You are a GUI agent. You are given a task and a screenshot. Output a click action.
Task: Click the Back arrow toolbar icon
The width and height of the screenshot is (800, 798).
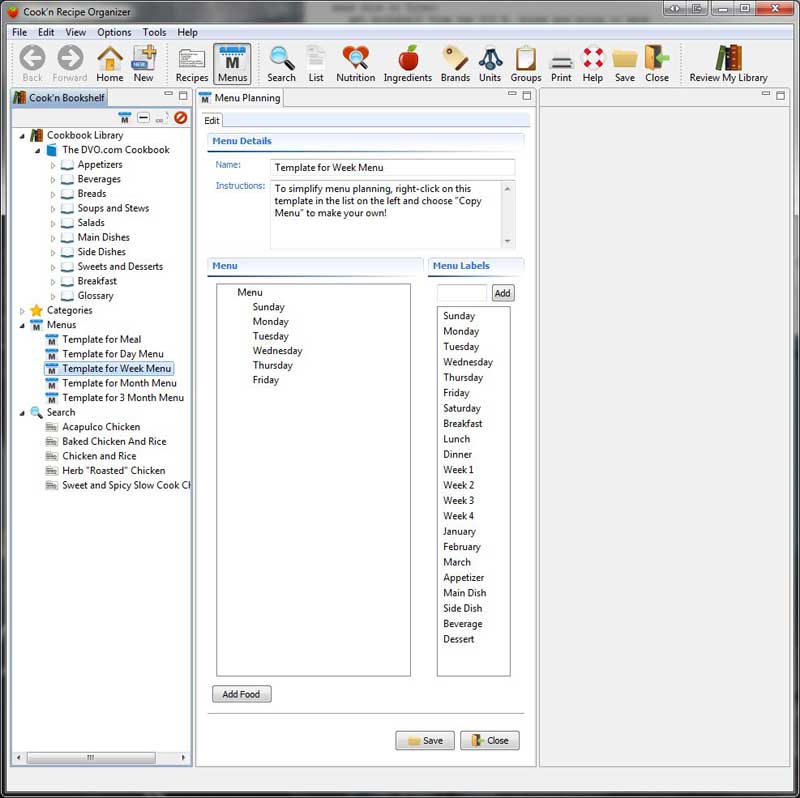32,64
